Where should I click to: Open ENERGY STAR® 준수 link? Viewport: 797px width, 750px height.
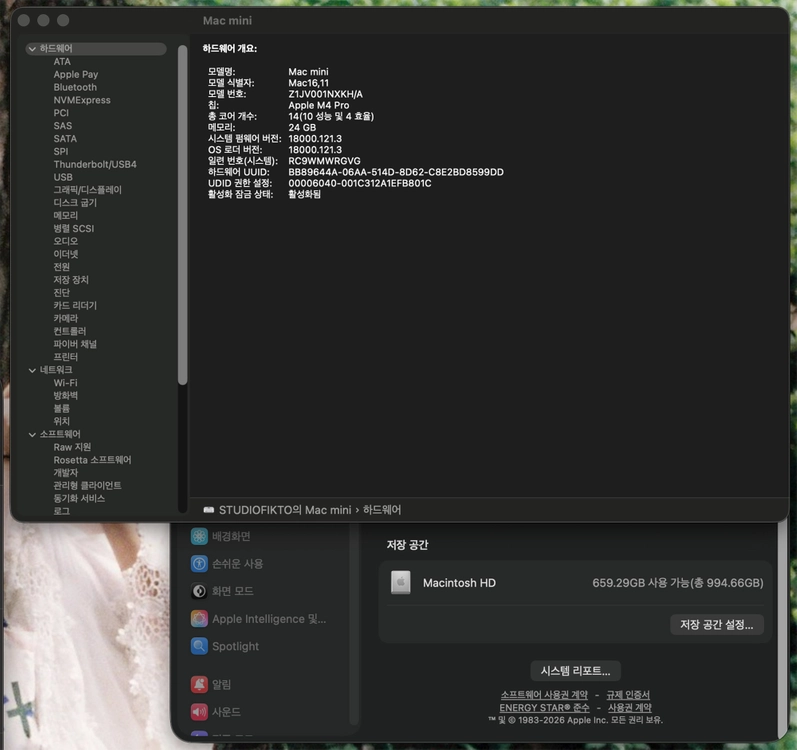pos(544,707)
